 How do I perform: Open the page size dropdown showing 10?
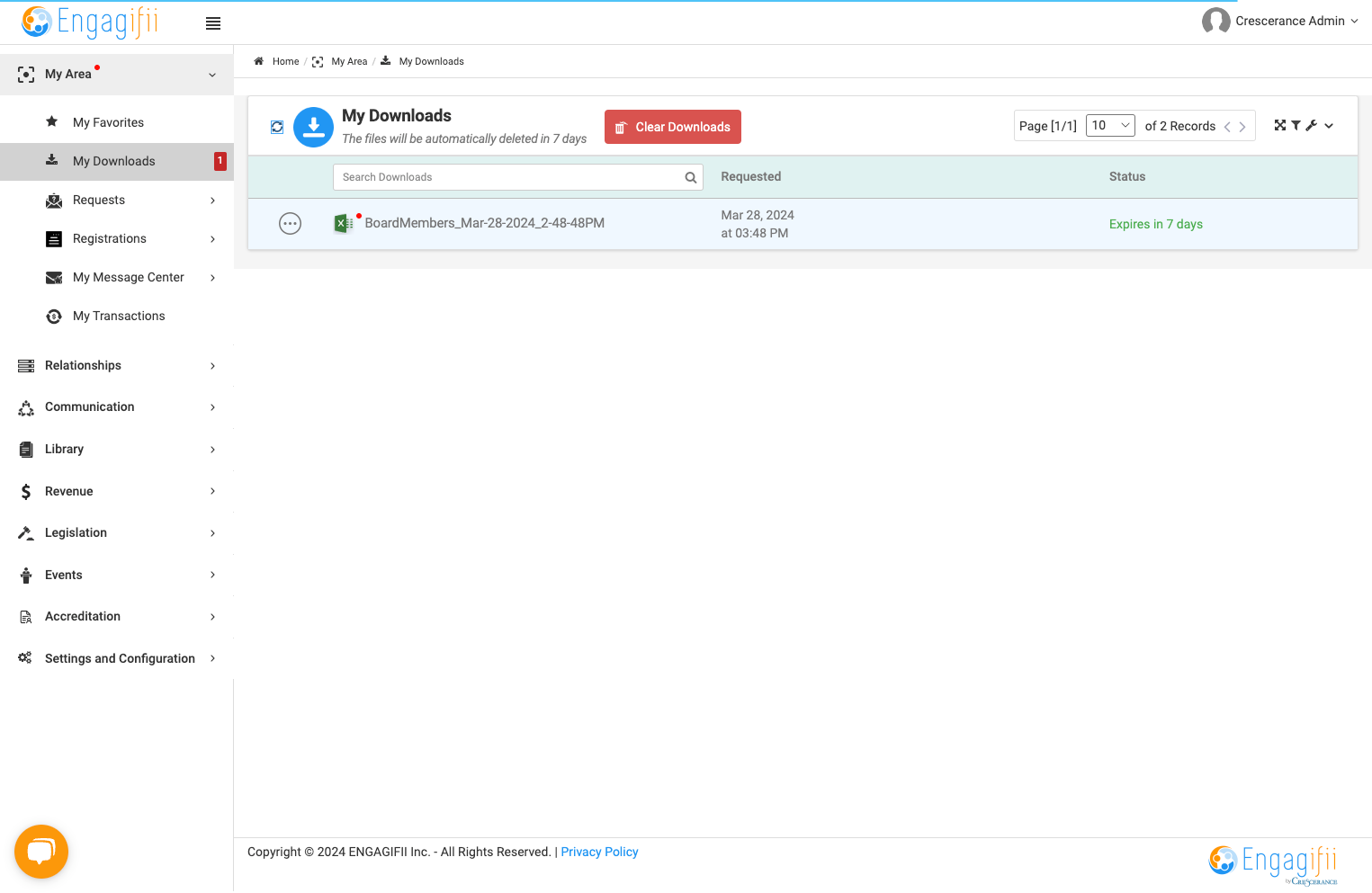click(1110, 125)
